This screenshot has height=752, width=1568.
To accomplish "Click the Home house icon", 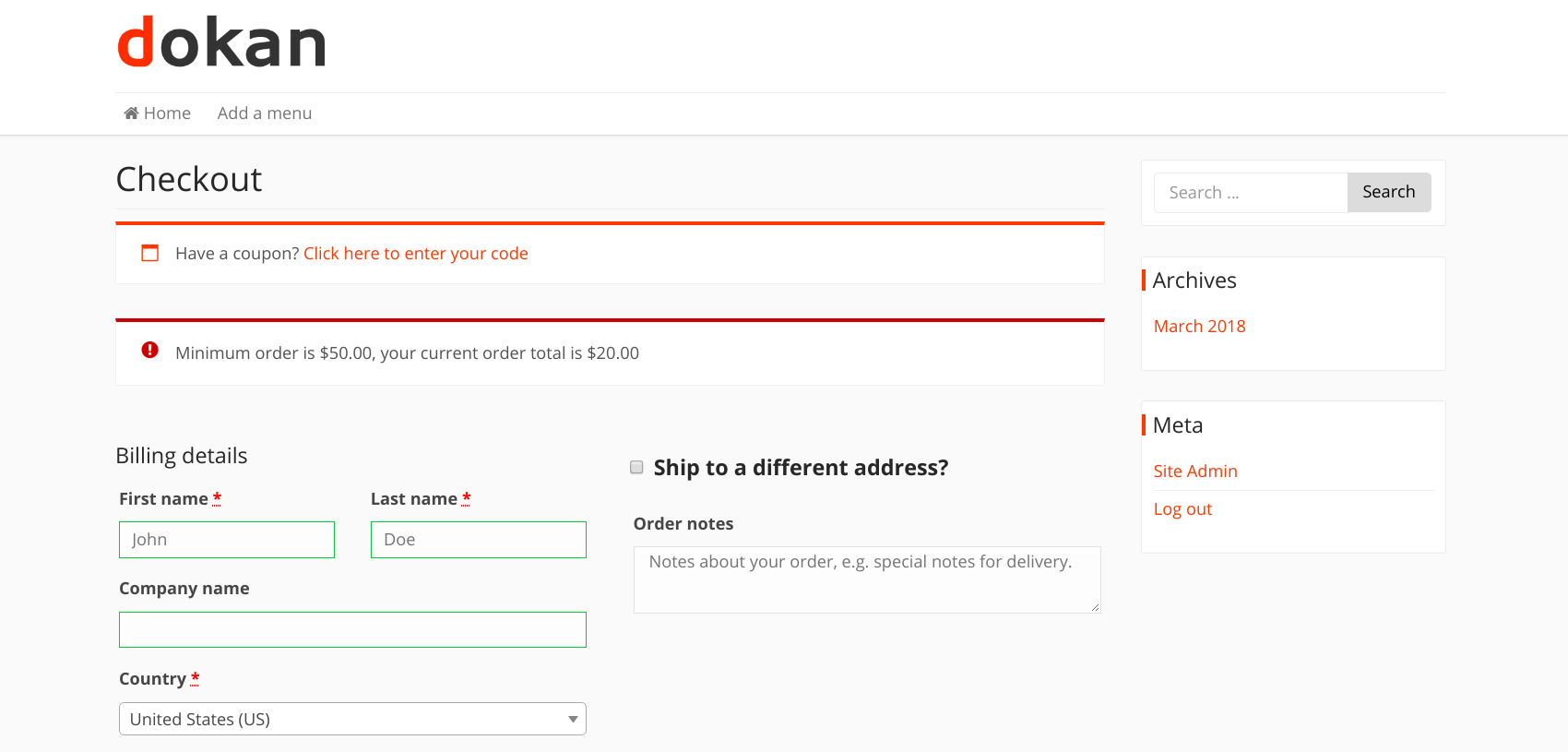I will pos(132,113).
